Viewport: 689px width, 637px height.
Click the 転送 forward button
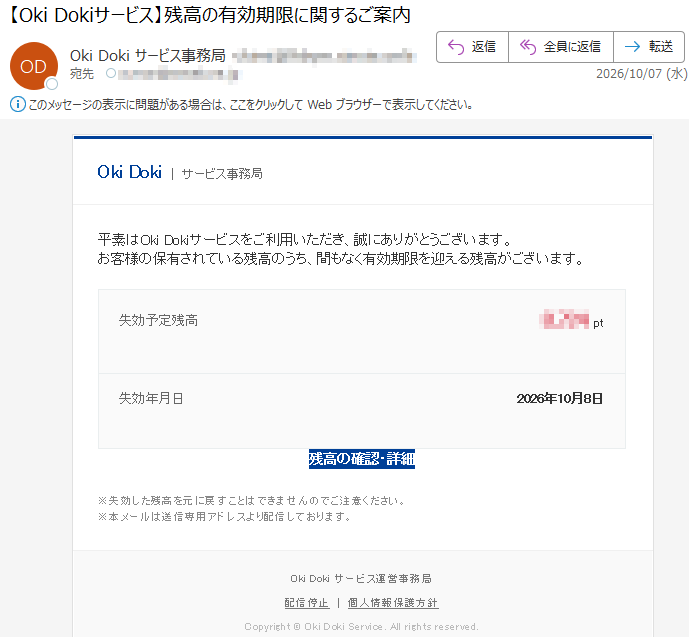tap(649, 47)
